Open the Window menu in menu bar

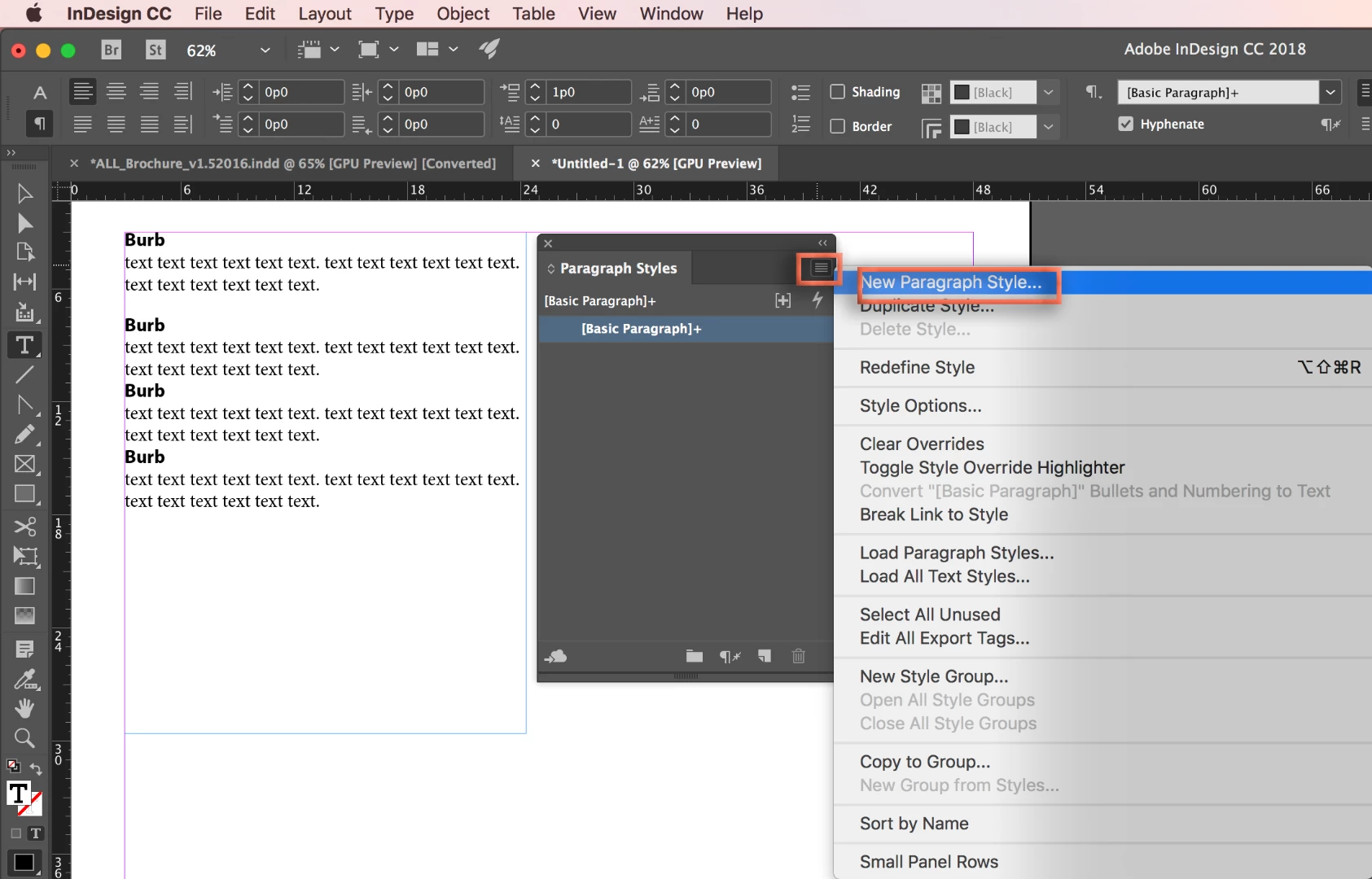click(671, 14)
